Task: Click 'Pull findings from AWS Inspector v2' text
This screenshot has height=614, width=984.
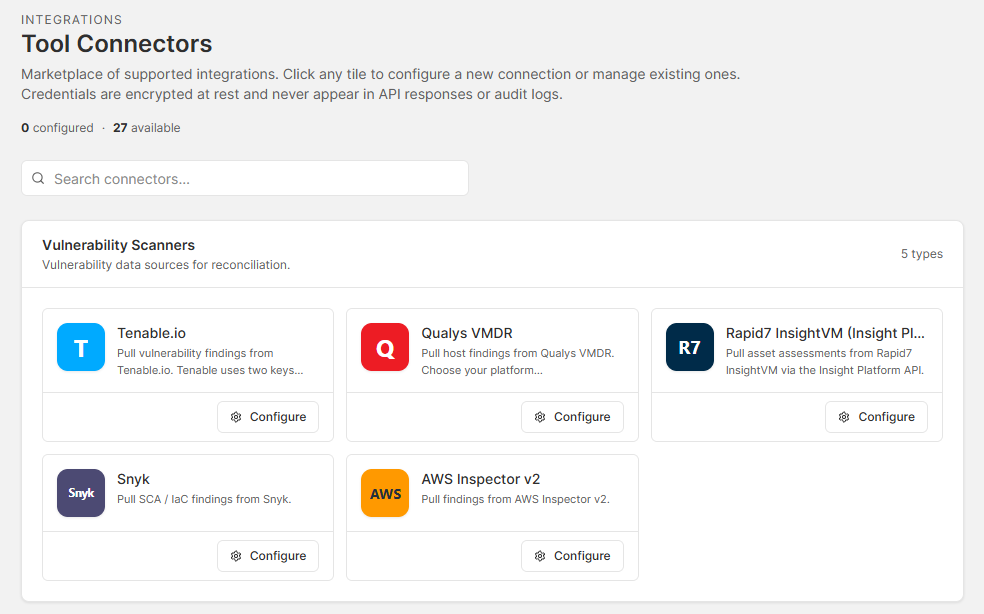Action: pyautogui.click(x=515, y=499)
